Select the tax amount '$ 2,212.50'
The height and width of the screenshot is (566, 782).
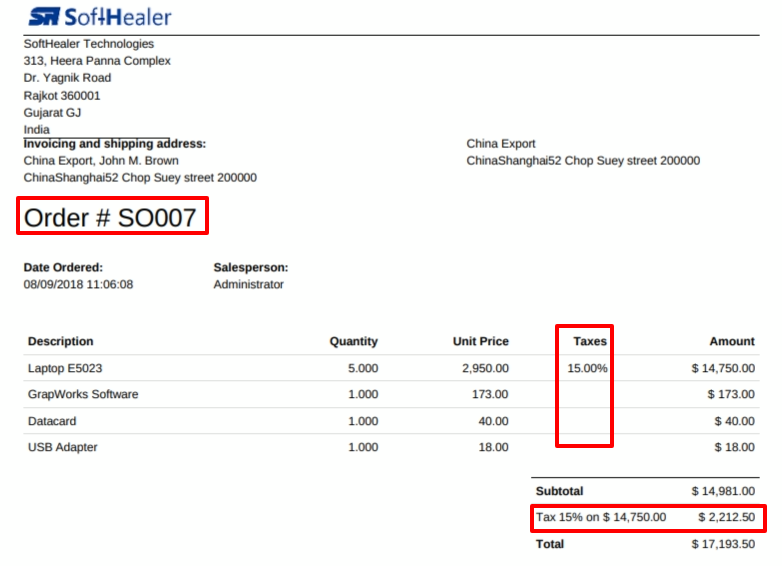click(x=727, y=517)
